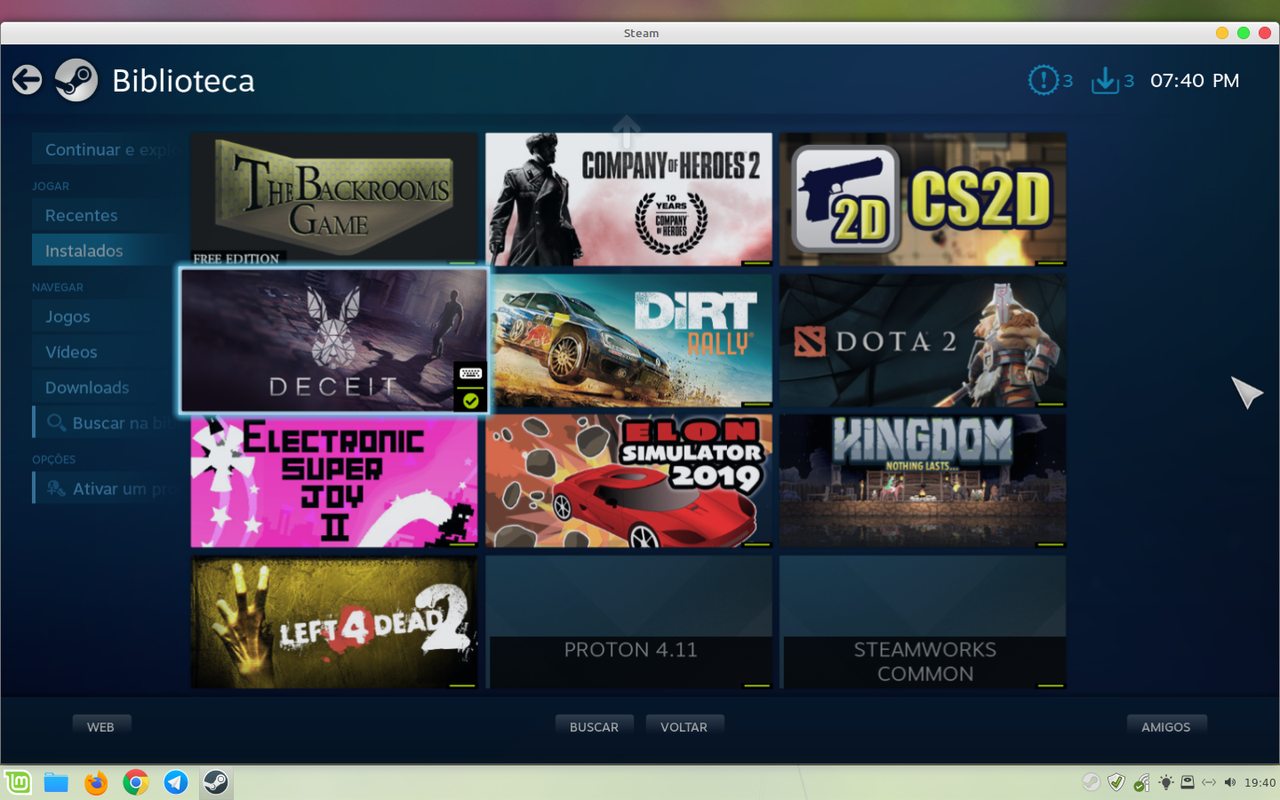Select the Deceit game tile
Image resolution: width=1280 pixels, height=800 pixels.
pyautogui.click(x=334, y=340)
